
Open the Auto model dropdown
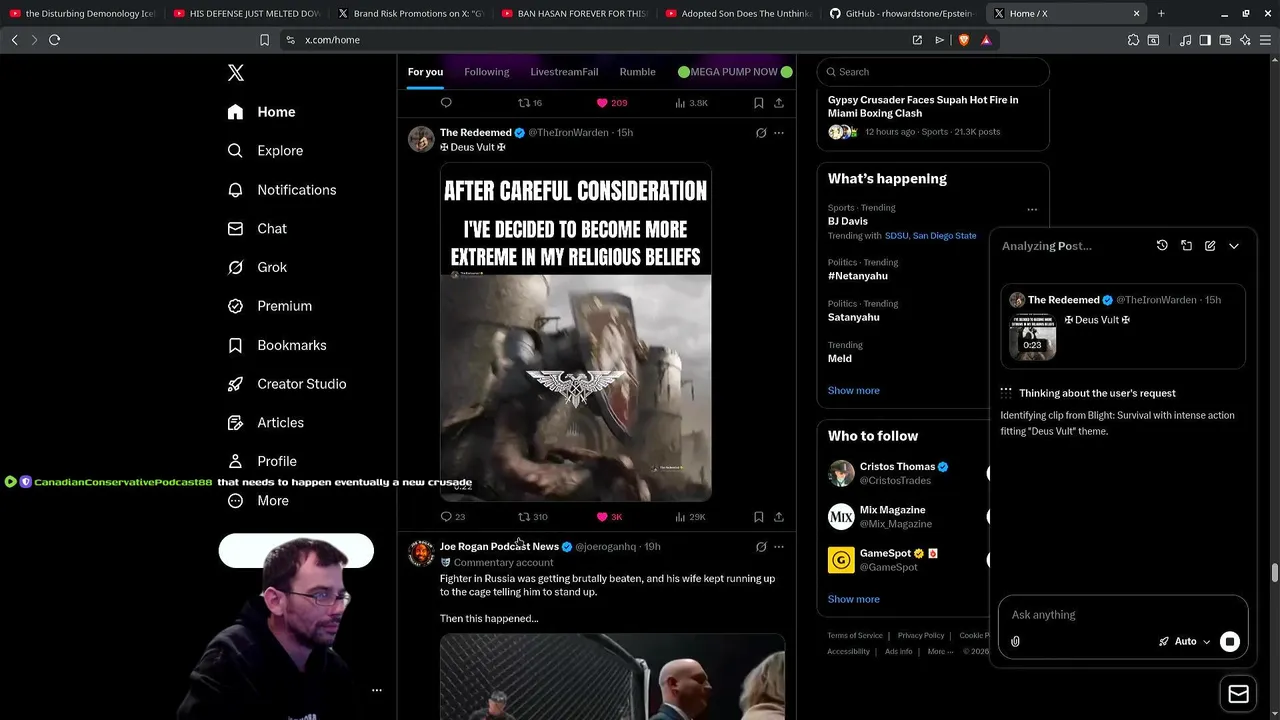[1185, 642]
